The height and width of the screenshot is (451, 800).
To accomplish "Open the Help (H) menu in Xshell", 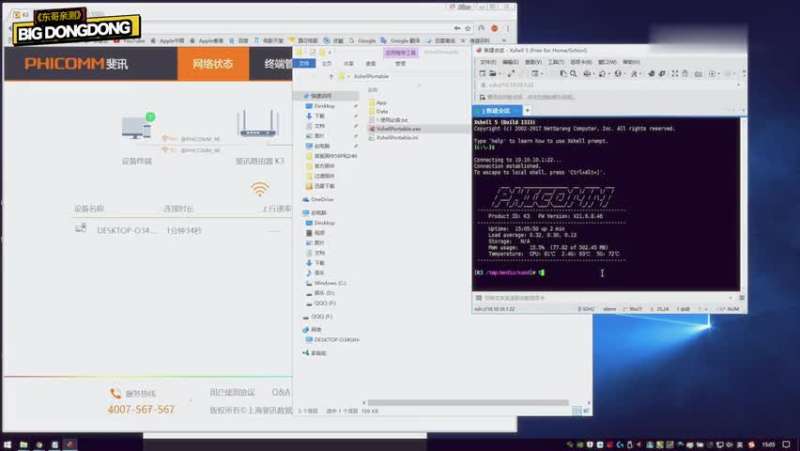I will tap(631, 62).
